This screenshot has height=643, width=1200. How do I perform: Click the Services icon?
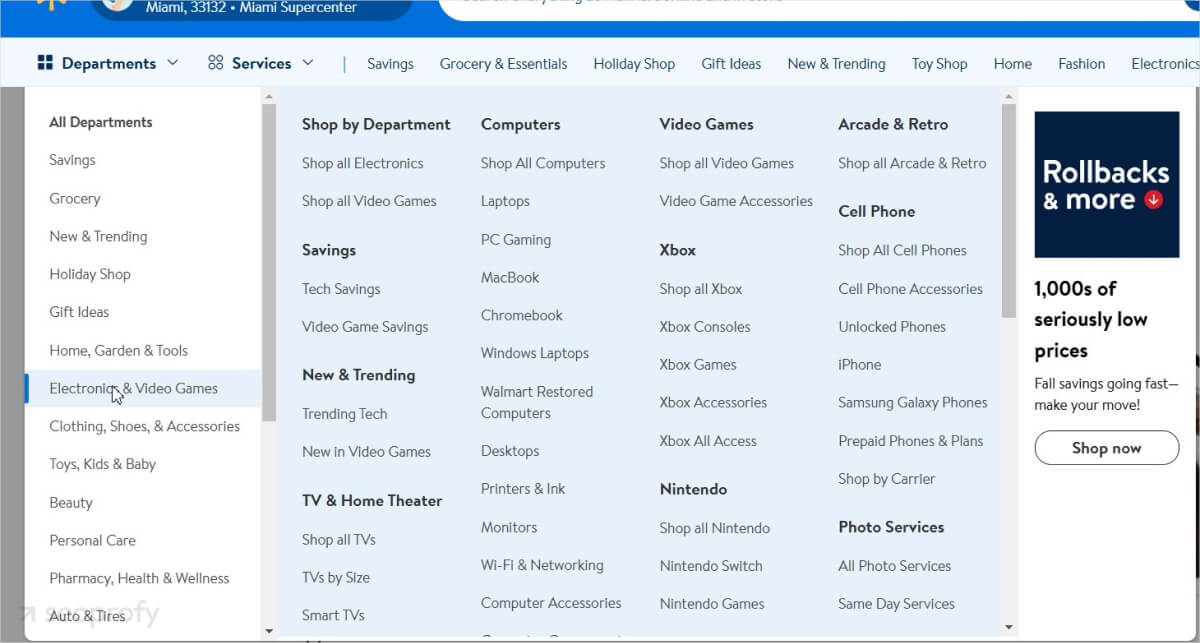215,63
